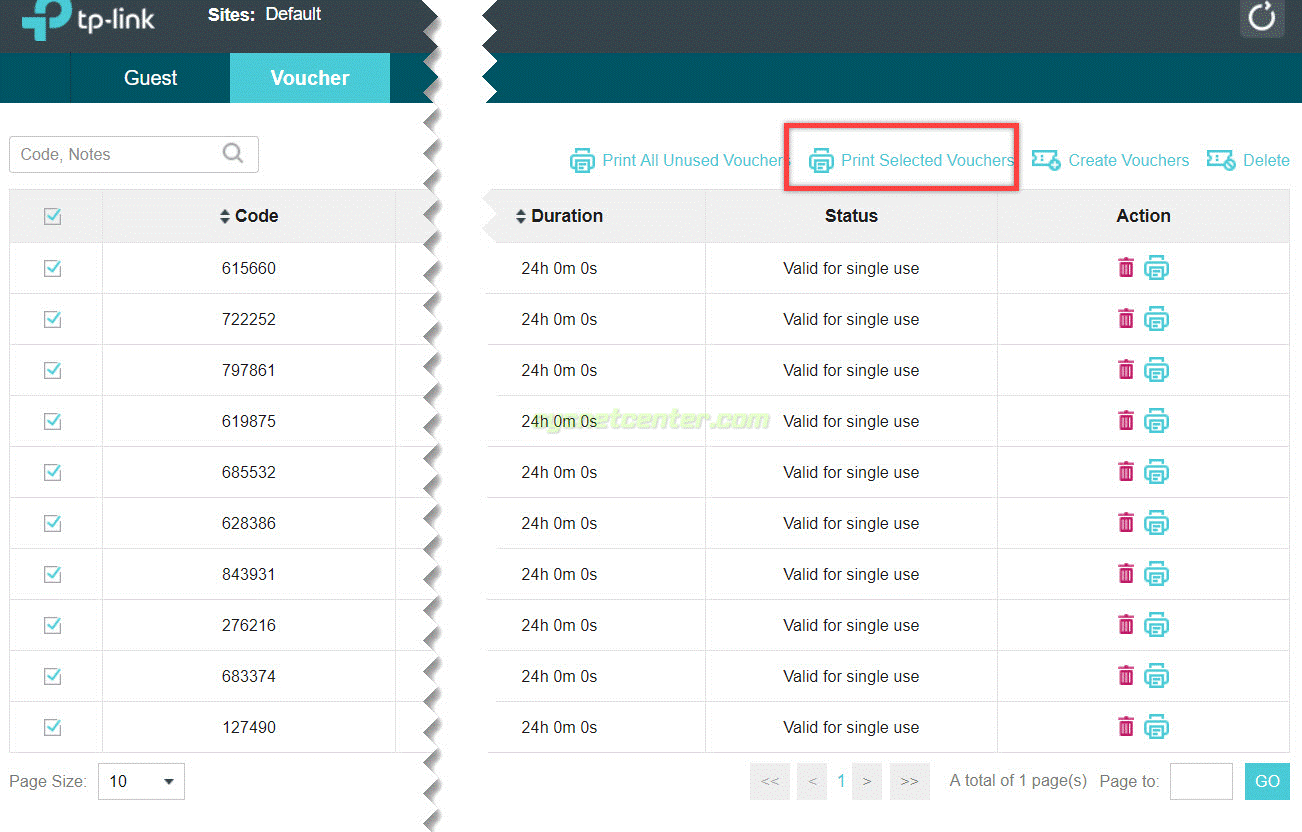This screenshot has height=832, width=1302.
Task: Click the search magnifier icon
Action: coord(233,153)
